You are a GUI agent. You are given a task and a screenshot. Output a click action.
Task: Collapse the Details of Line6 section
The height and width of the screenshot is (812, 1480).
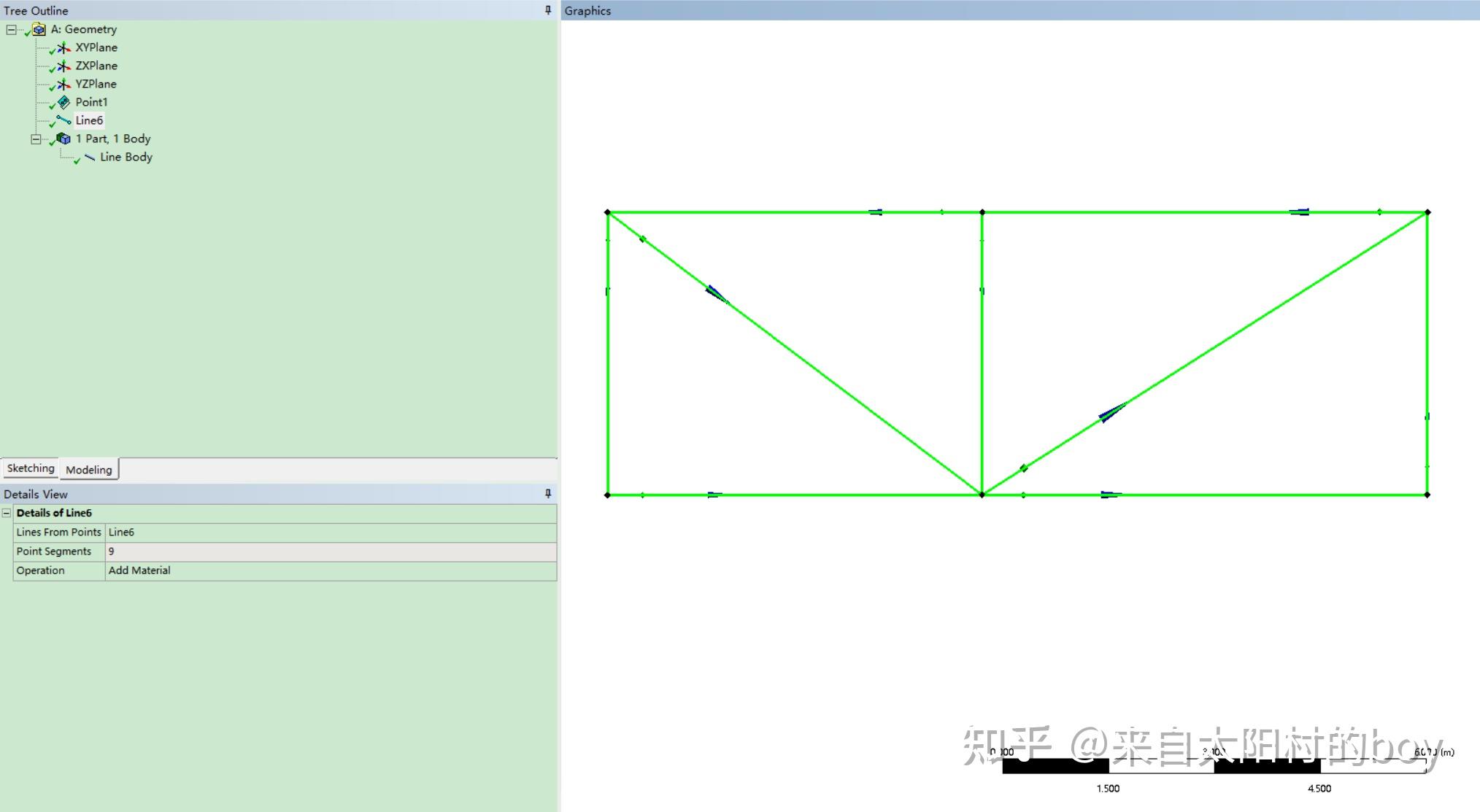[7, 513]
